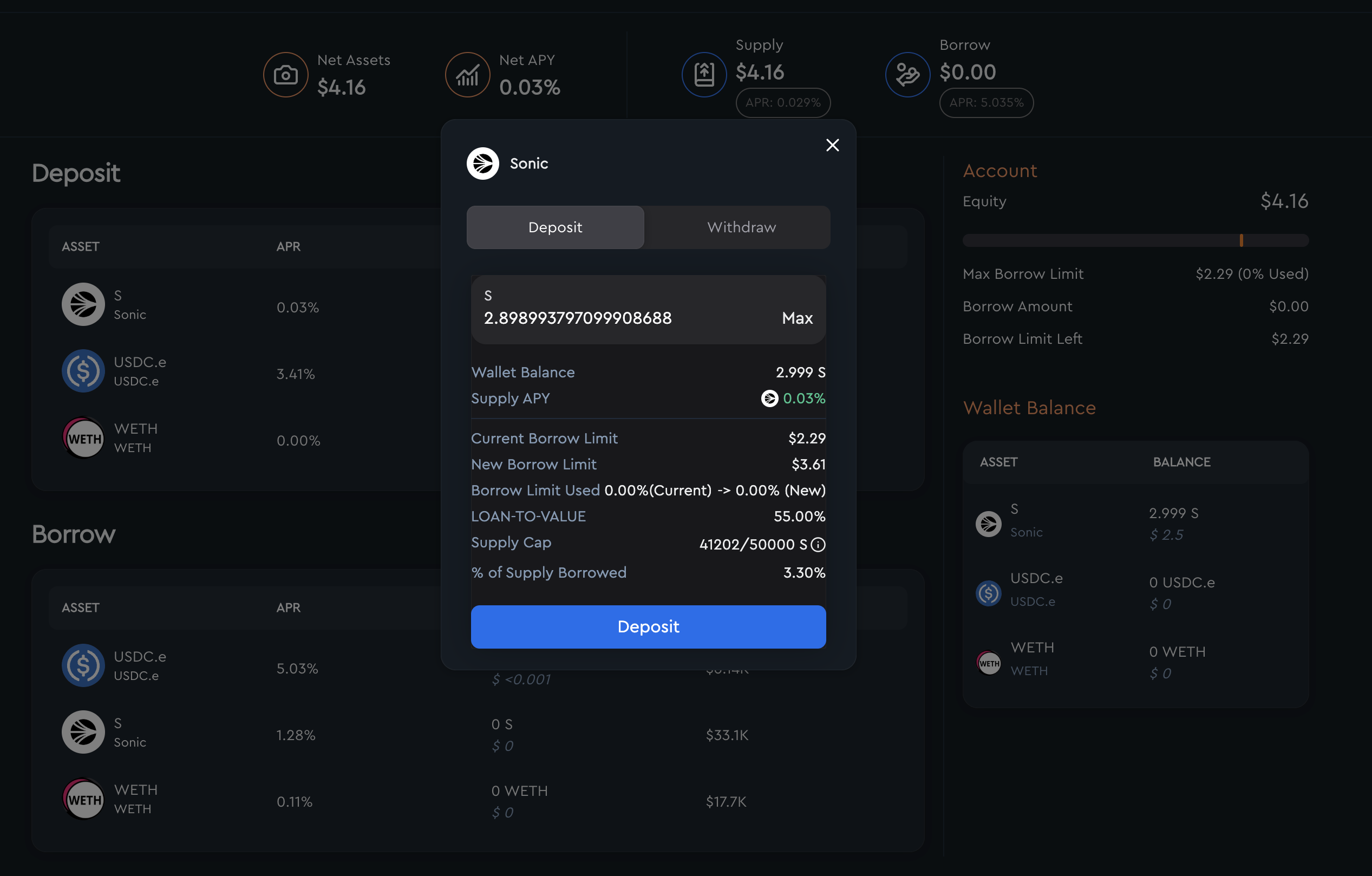The image size is (1372, 876).
Task: Click the Supply Cap info icon
Action: coord(818,545)
